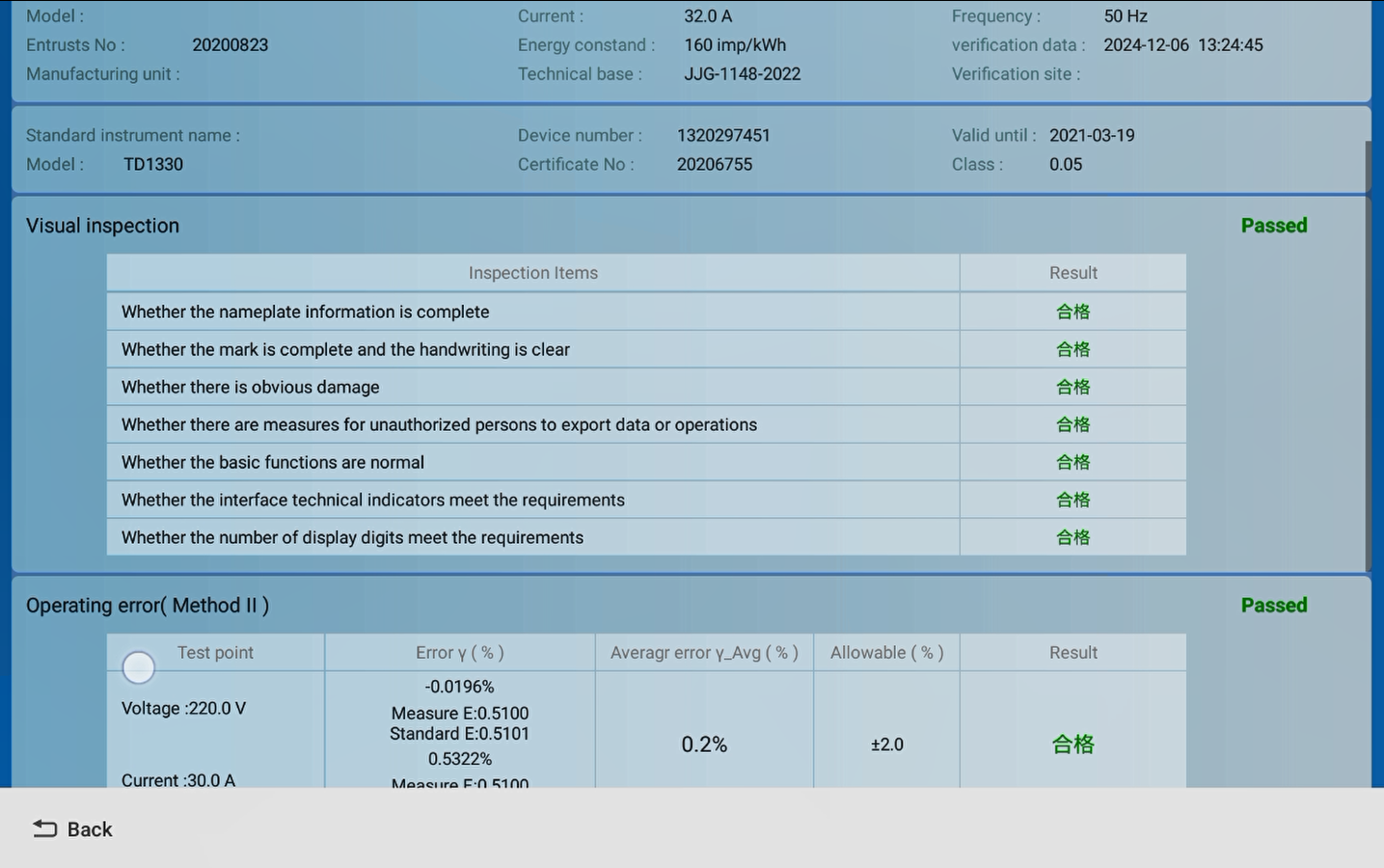Image resolution: width=1384 pixels, height=868 pixels.
Task: Click the 0.2% average error value
Action: pyautogui.click(x=704, y=745)
